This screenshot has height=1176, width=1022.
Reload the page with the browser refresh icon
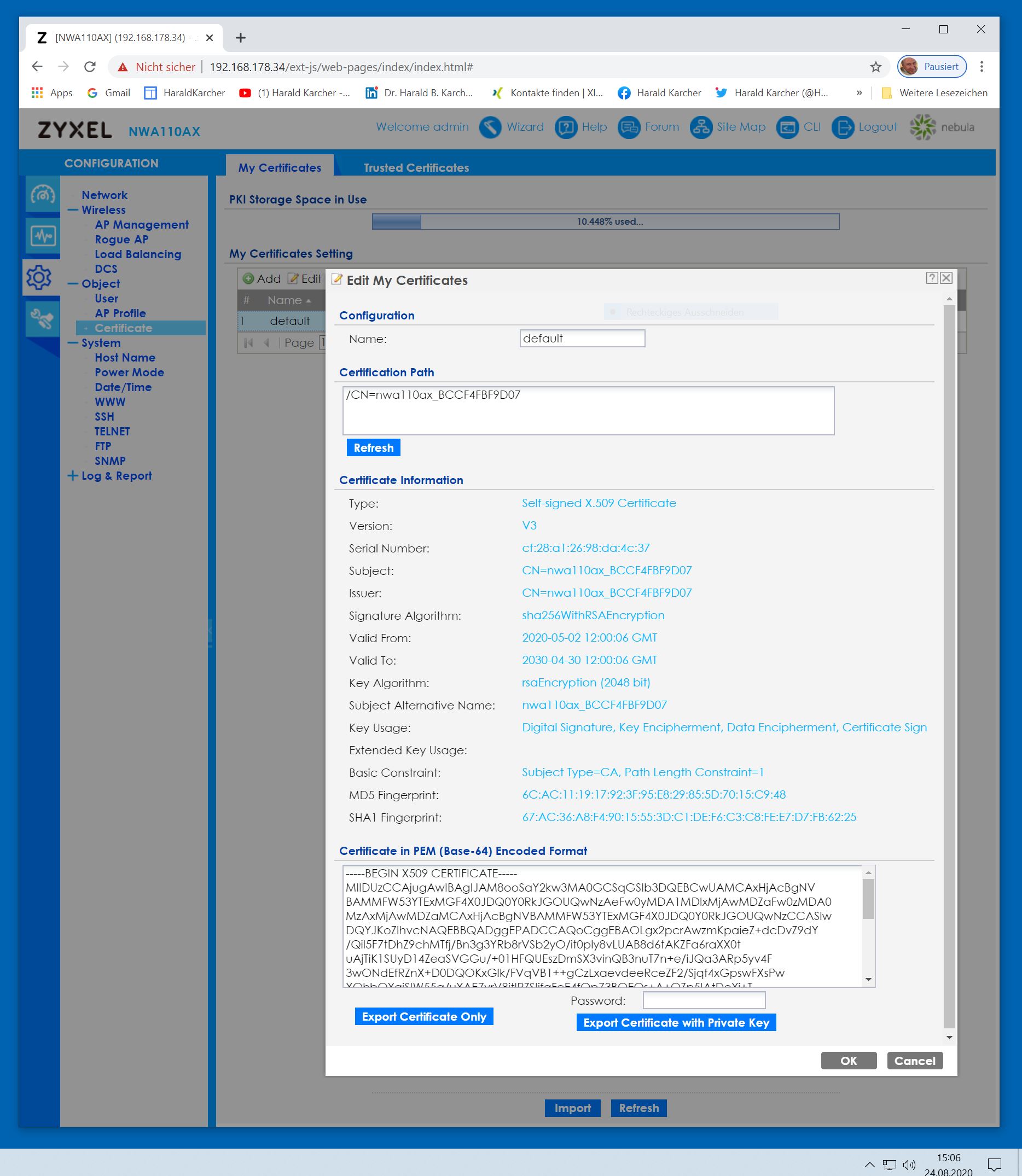click(90, 67)
